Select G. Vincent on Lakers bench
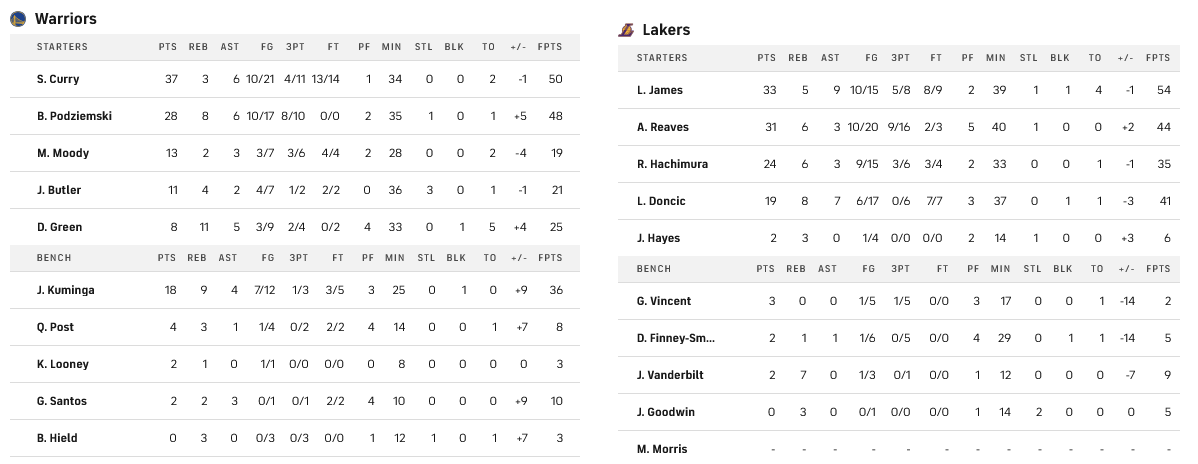1198x464 pixels. tap(664, 301)
